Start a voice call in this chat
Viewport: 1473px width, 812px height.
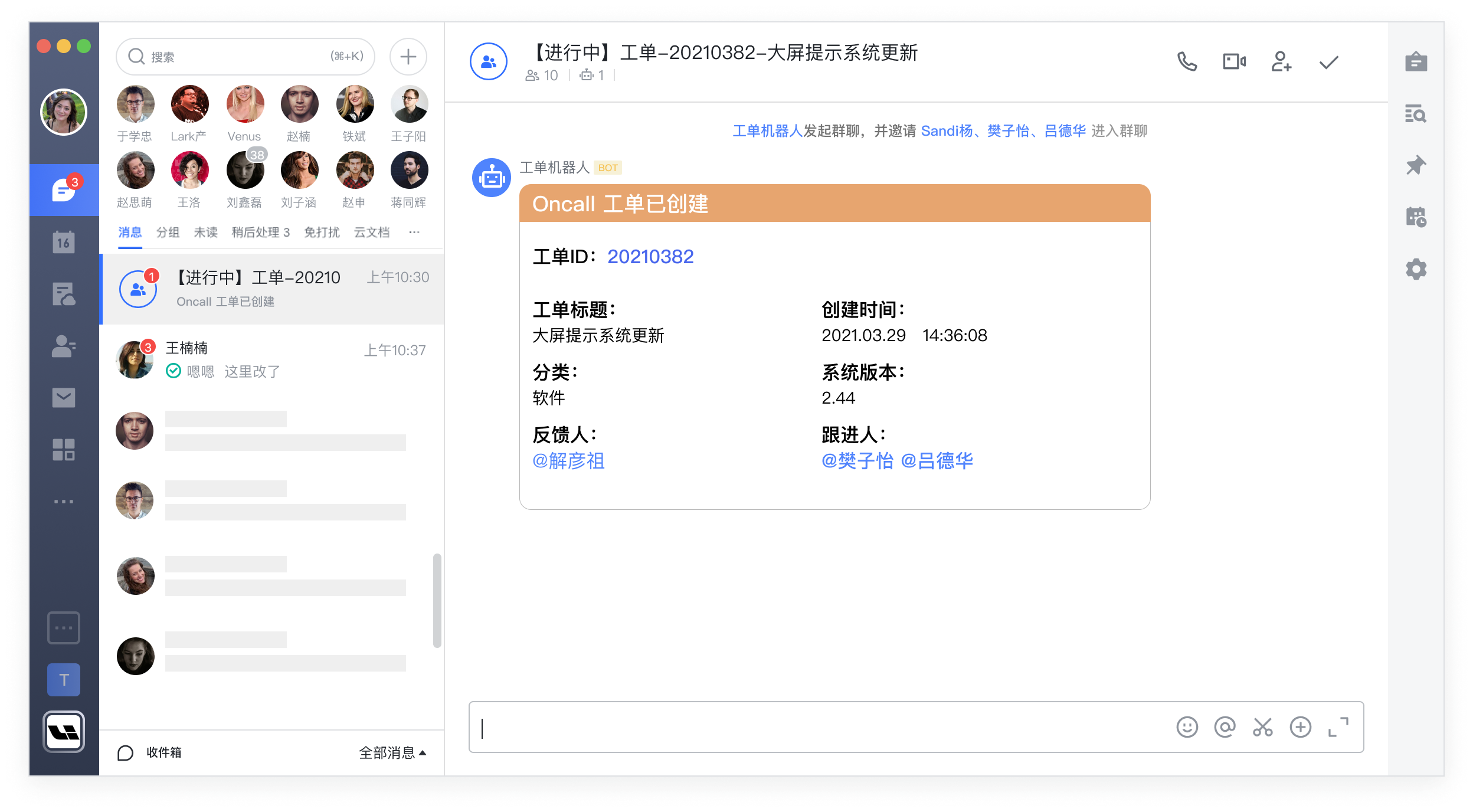(x=1187, y=61)
